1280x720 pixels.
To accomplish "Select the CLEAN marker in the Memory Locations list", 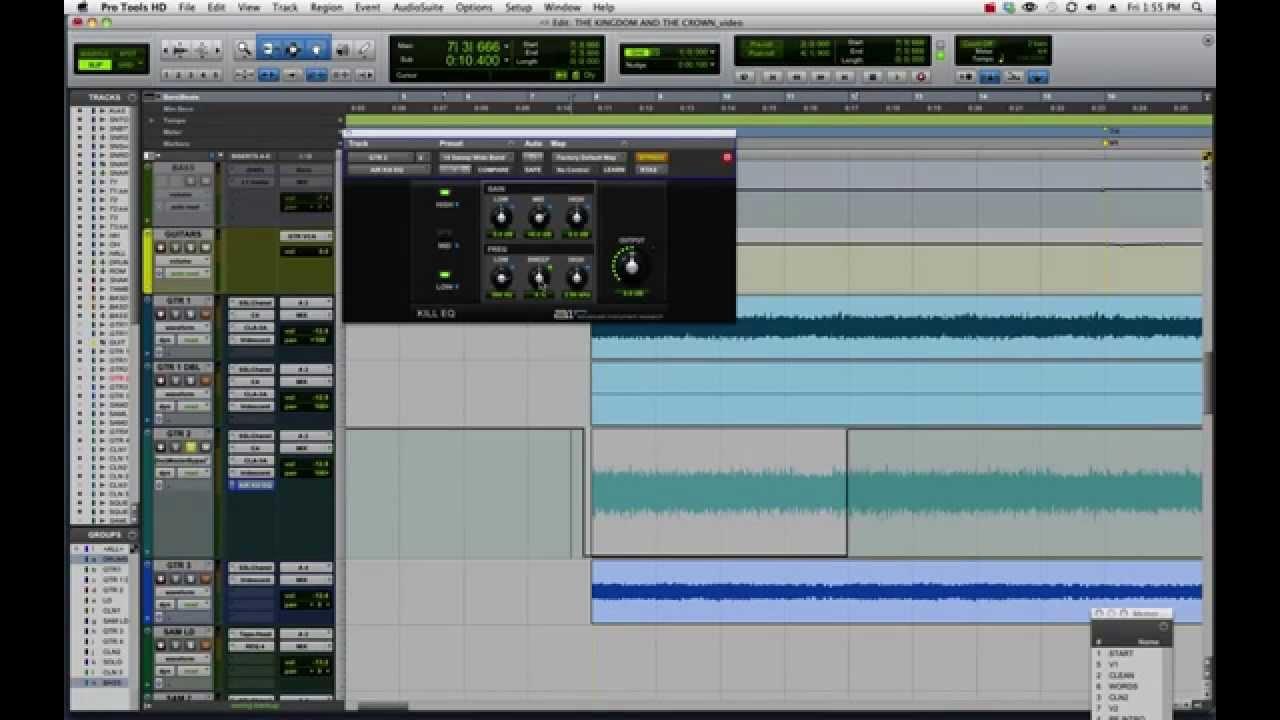I will pyautogui.click(x=1121, y=676).
